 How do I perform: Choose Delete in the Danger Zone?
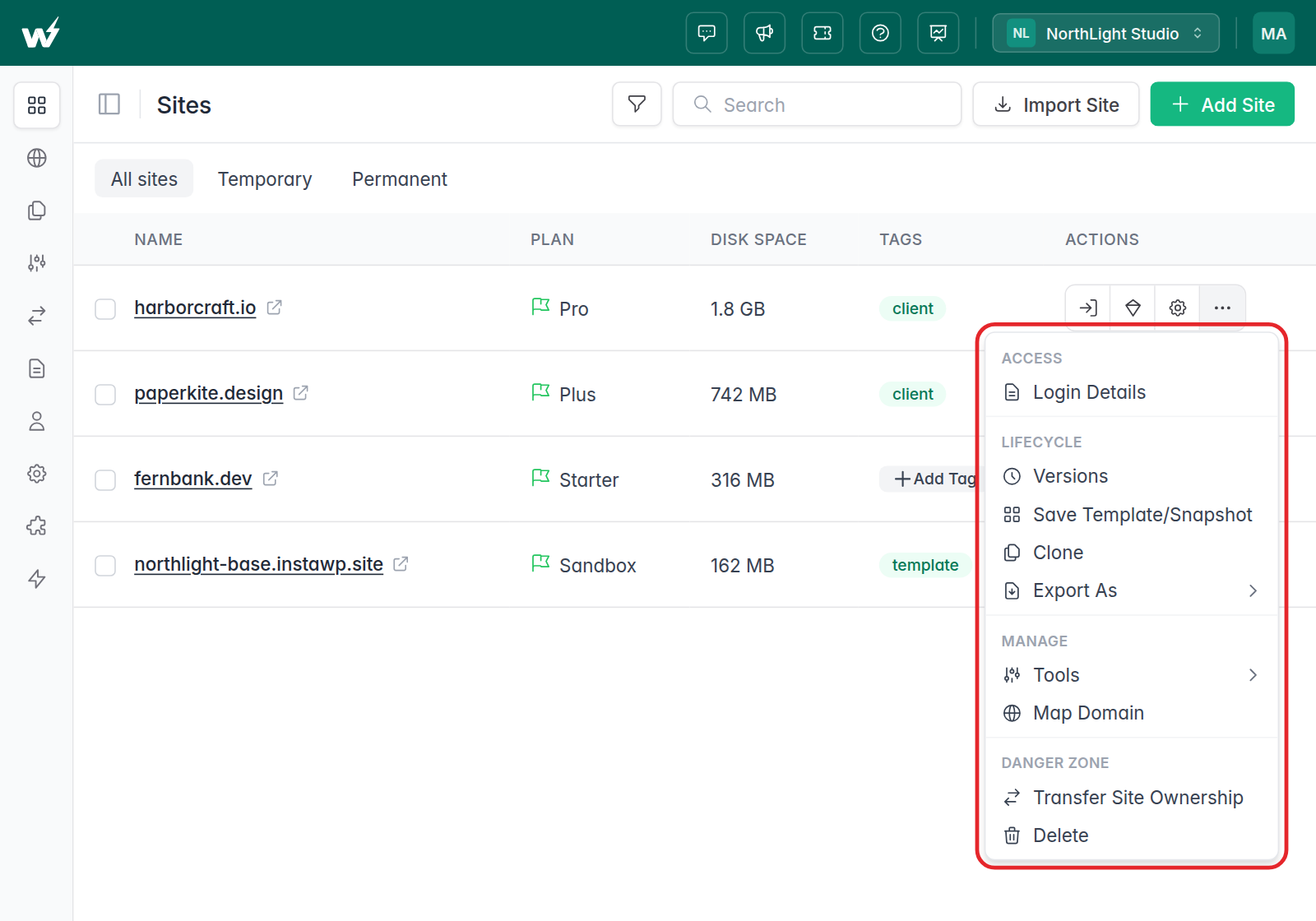pyautogui.click(x=1131, y=835)
